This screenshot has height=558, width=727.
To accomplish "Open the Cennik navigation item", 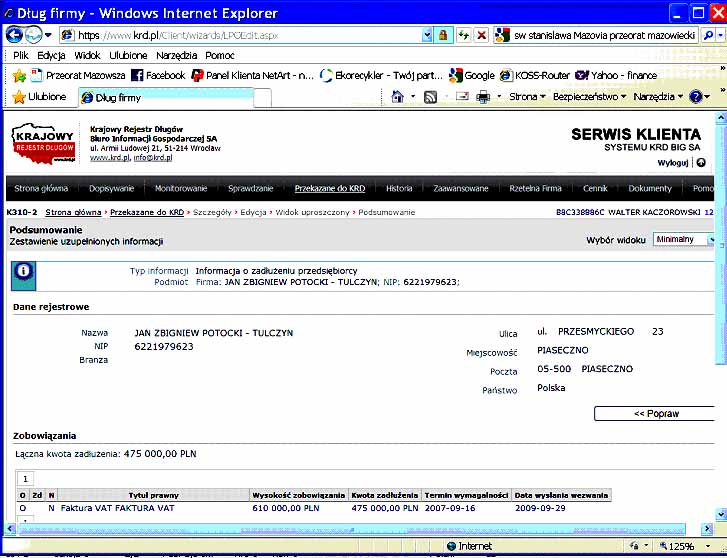I will 595,189.
